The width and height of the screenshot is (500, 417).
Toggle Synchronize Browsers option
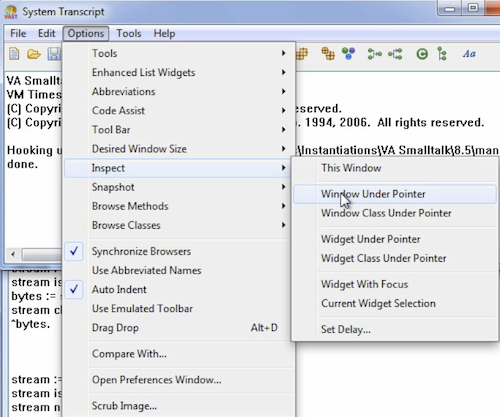(x=178, y=251)
